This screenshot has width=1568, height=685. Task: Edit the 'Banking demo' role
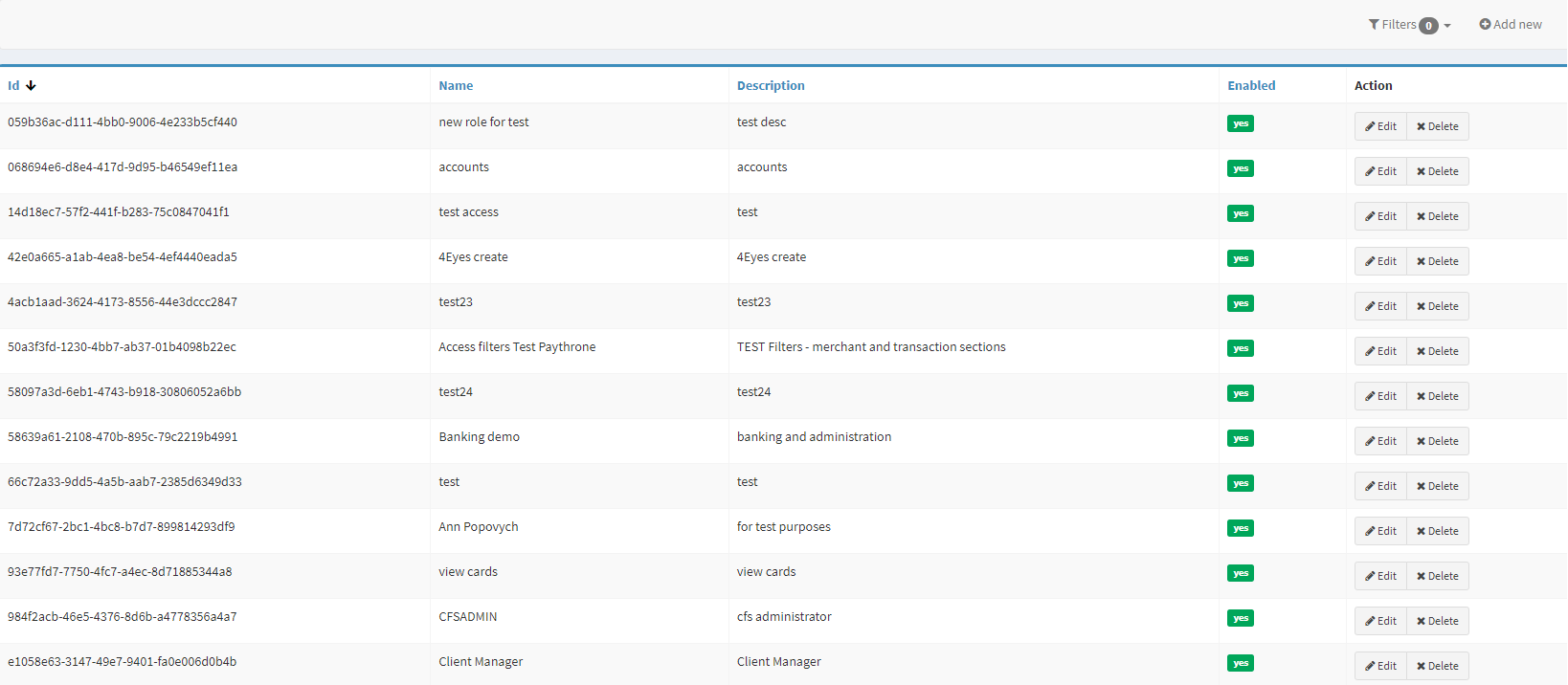coord(1380,441)
